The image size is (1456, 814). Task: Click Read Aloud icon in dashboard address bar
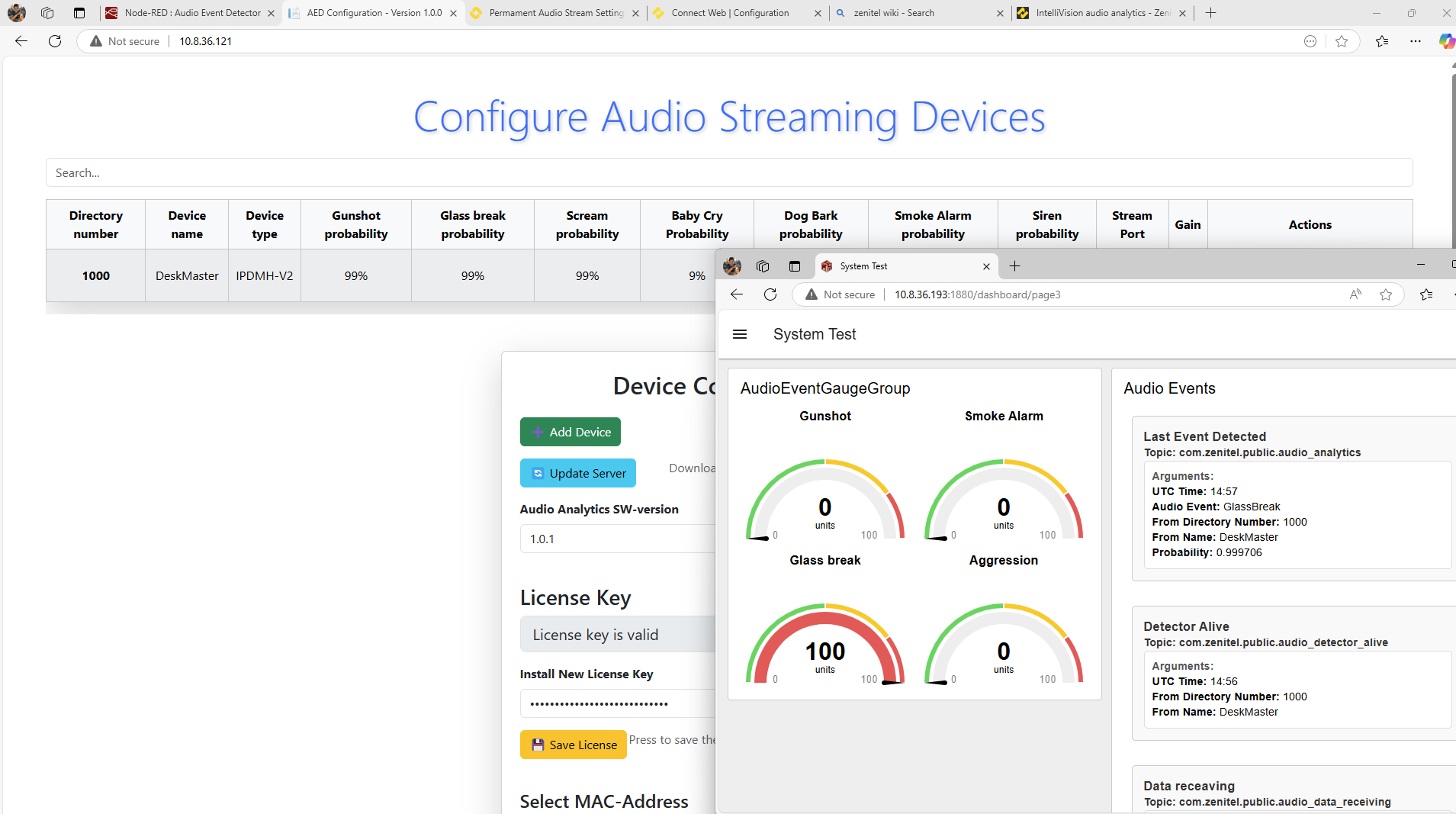[1355, 294]
